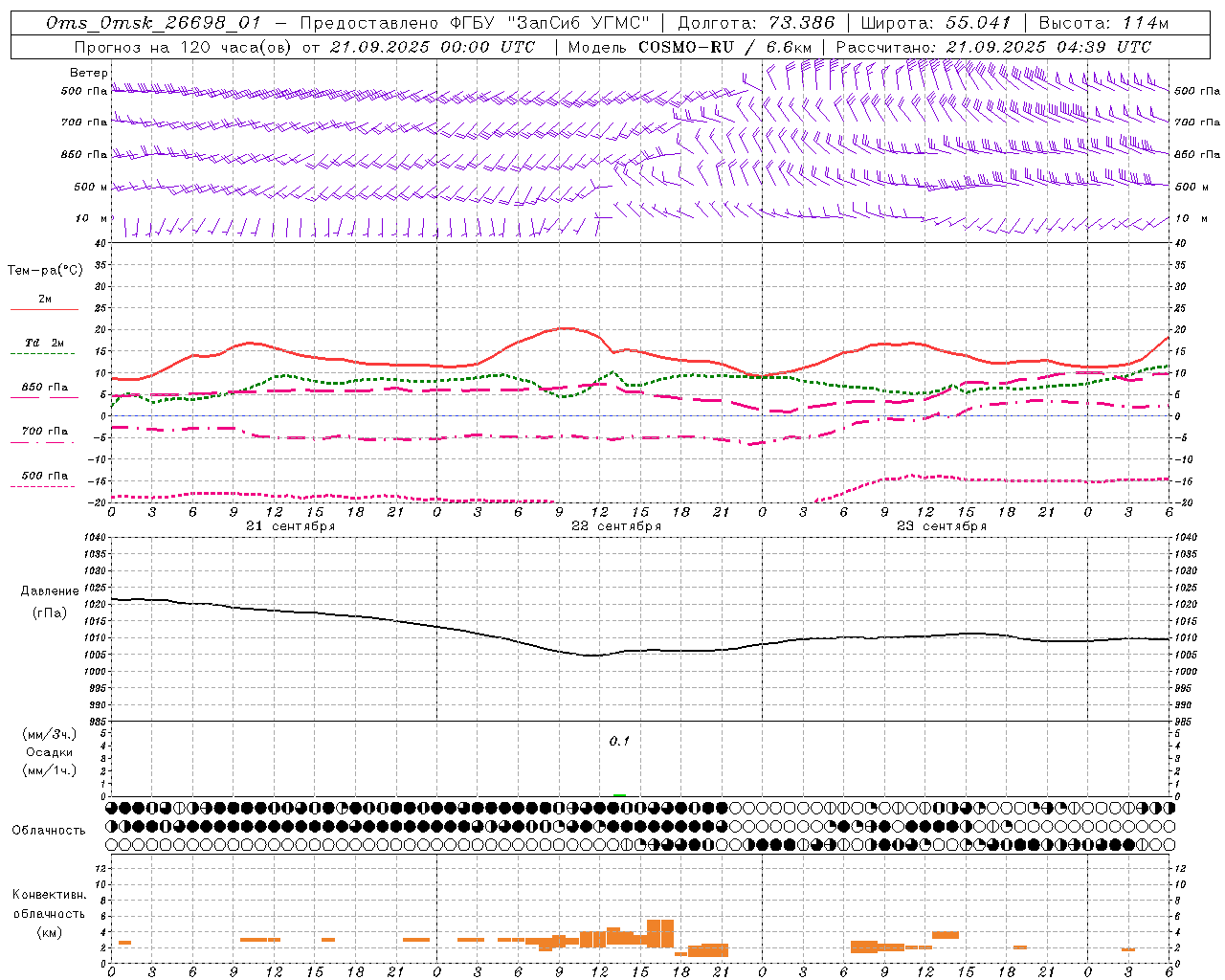The height and width of the screenshot is (980, 1225).
Task: Click the "(мм/3ч.)" precipitation unit label
Action: [50, 734]
